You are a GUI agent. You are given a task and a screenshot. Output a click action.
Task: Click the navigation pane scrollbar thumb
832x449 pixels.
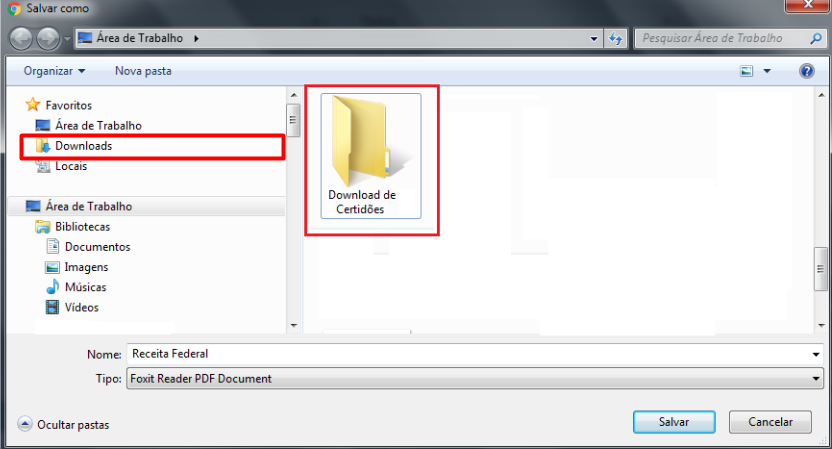pyautogui.click(x=293, y=120)
